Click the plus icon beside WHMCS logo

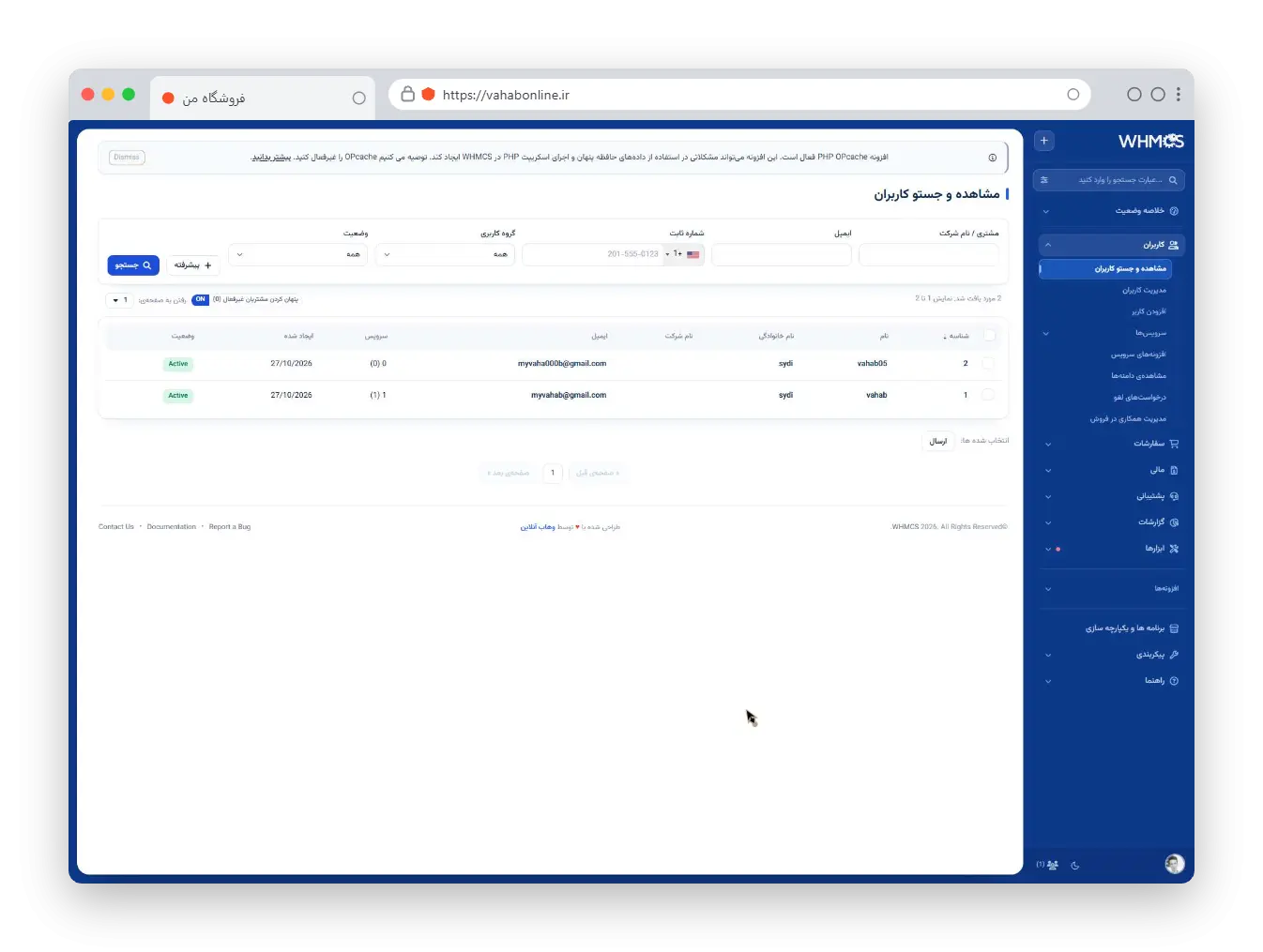click(x=1043, y=141)
